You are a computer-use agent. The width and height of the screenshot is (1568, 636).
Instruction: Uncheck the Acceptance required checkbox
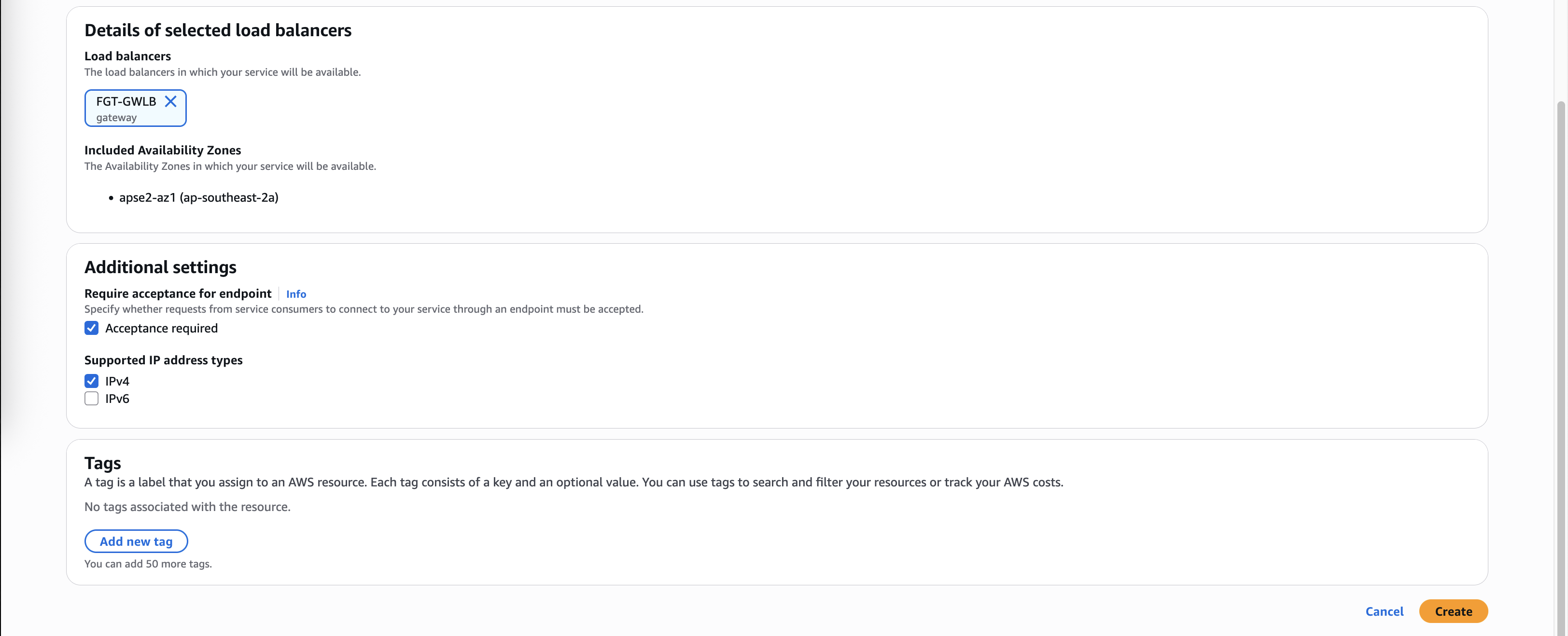click(x=91, y=328)
